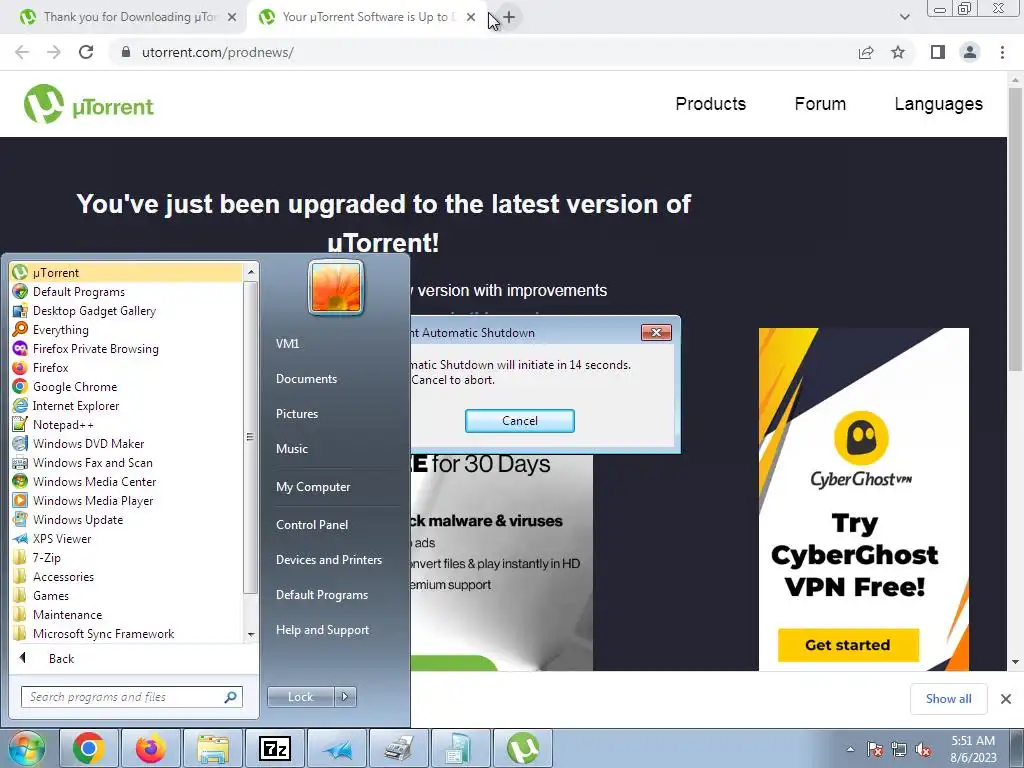Open shutdown options arrow next to Lock
1024x768 pixels.
[345, 697]
